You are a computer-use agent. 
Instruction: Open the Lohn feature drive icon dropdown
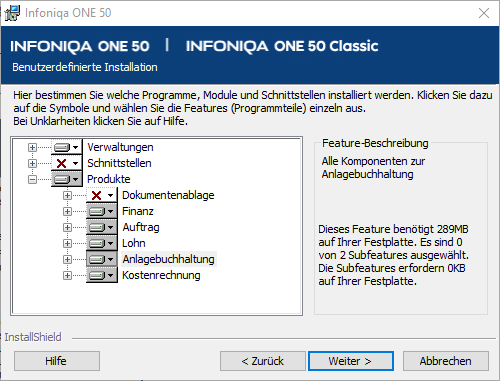click(x=102, y=243)
